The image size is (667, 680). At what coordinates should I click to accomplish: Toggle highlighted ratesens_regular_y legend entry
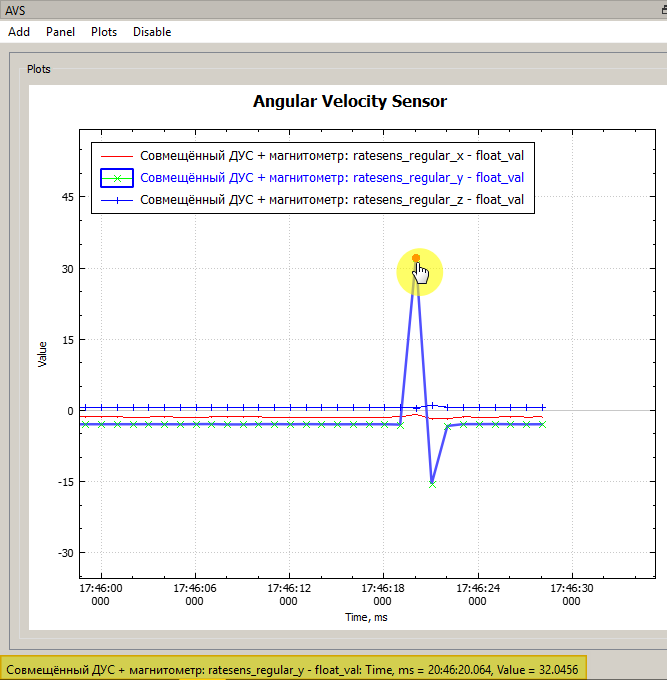click(x=332, y=178)
